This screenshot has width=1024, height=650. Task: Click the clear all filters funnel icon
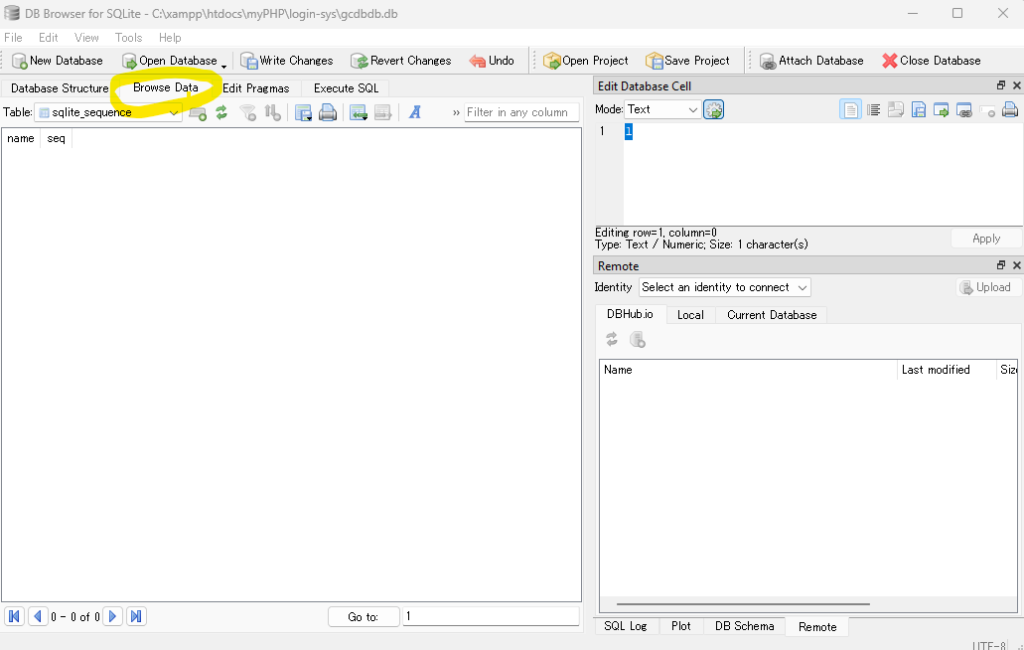coord(247,113)
